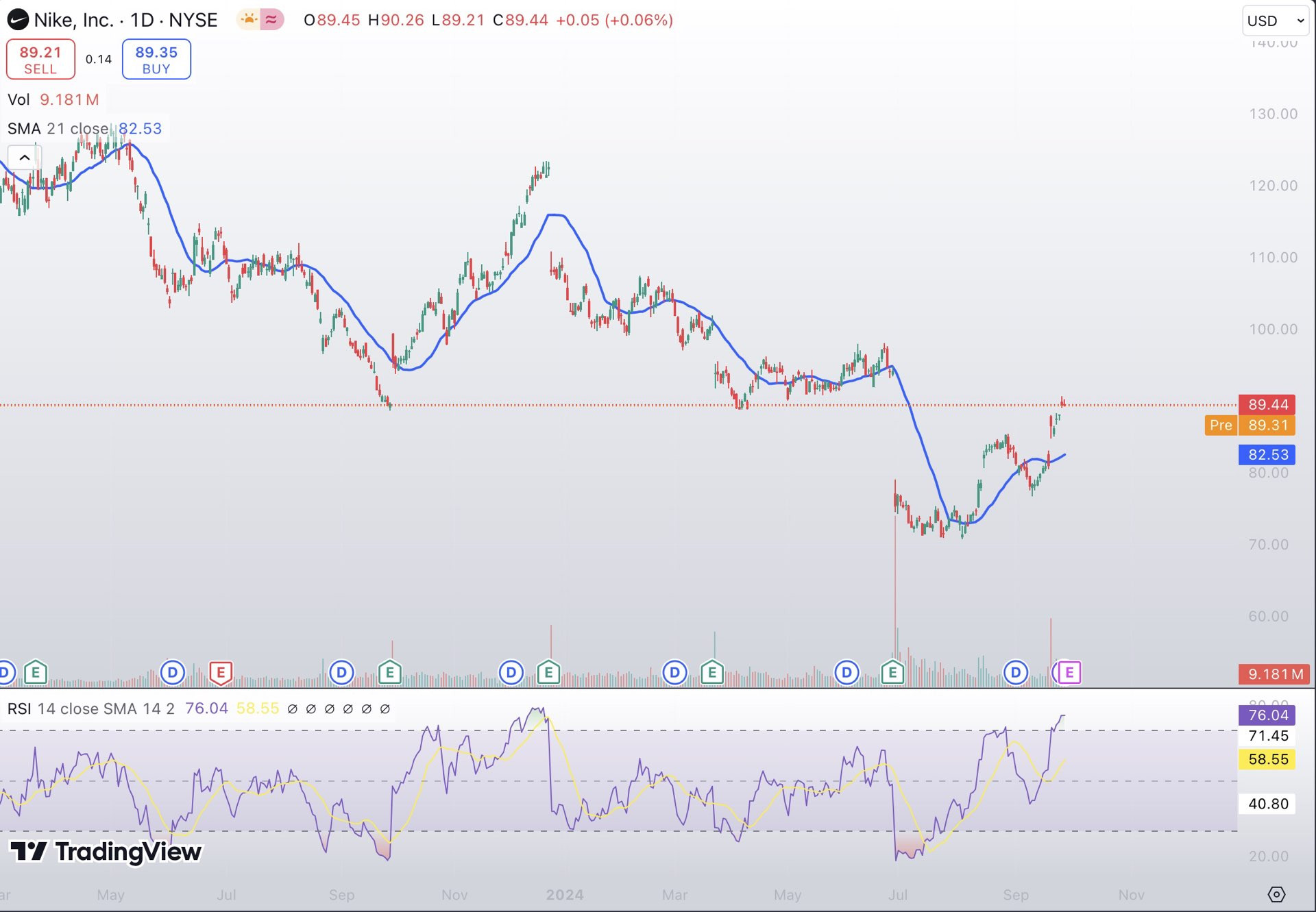Click the close value C89.44
The width and height of the screenshot is (1316, 912).
[521, 21]
